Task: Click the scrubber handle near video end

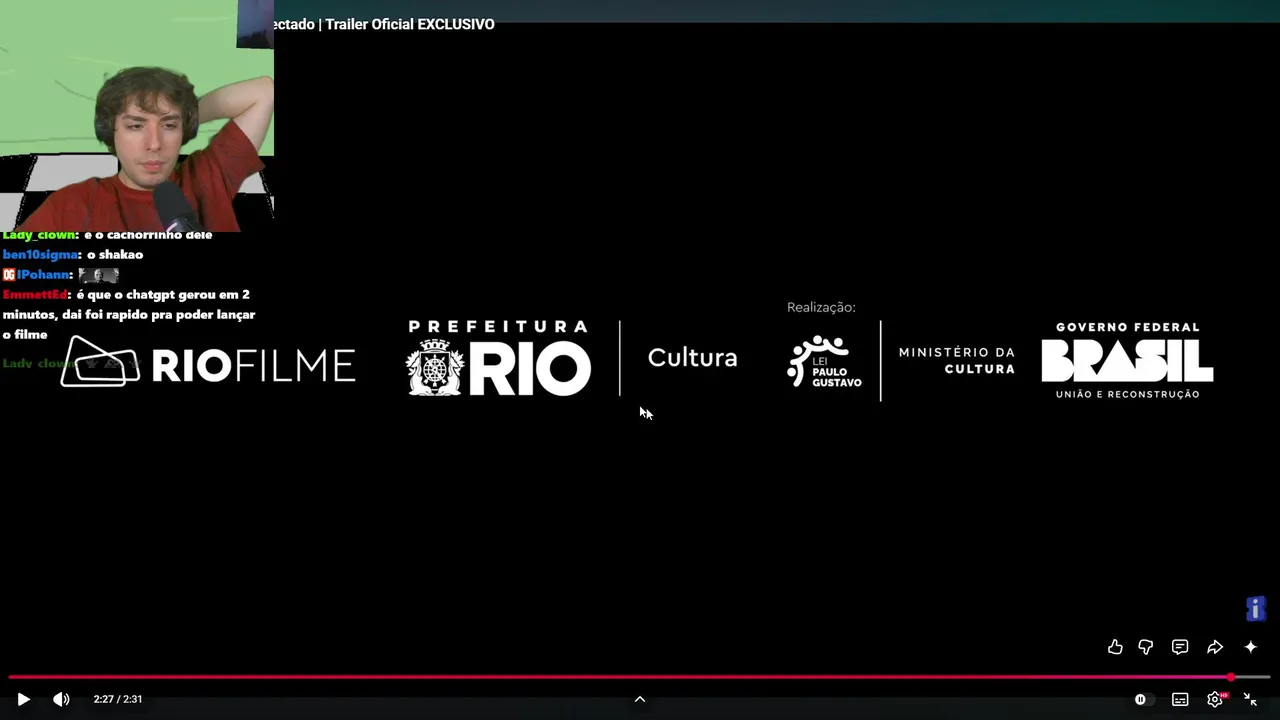Action: point(1231,677)
